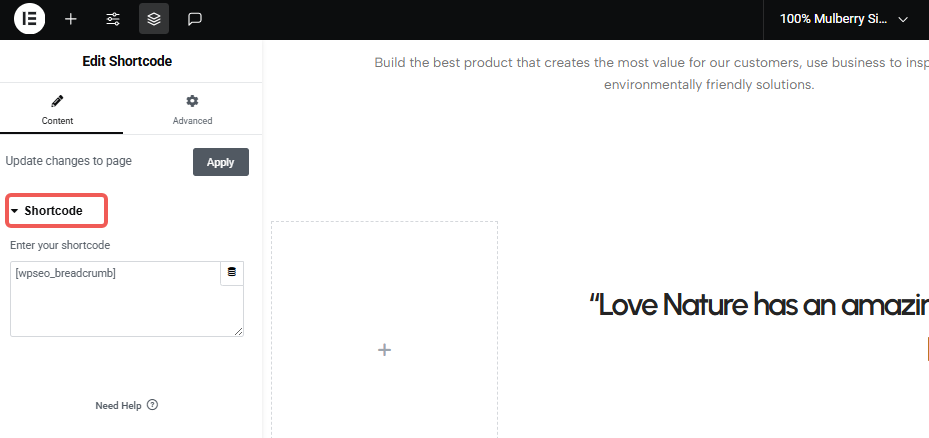Image resolution: width=929 pixels, height=438 pixels.
Task: Select the "Love Nature has an amazin" heading
Action: (758, 305)
